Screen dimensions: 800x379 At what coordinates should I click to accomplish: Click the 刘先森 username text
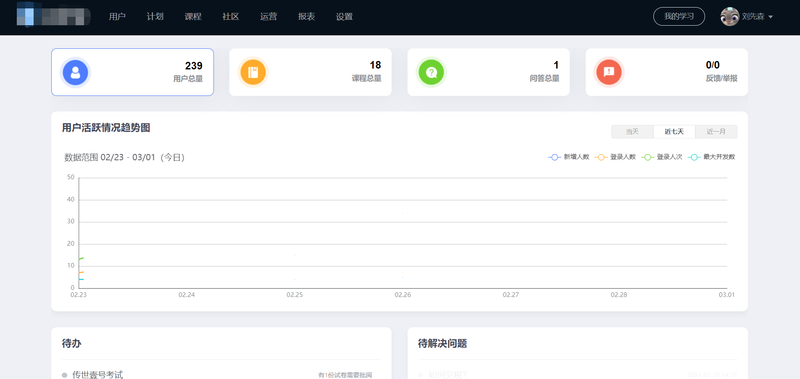(x=753, y=17)
